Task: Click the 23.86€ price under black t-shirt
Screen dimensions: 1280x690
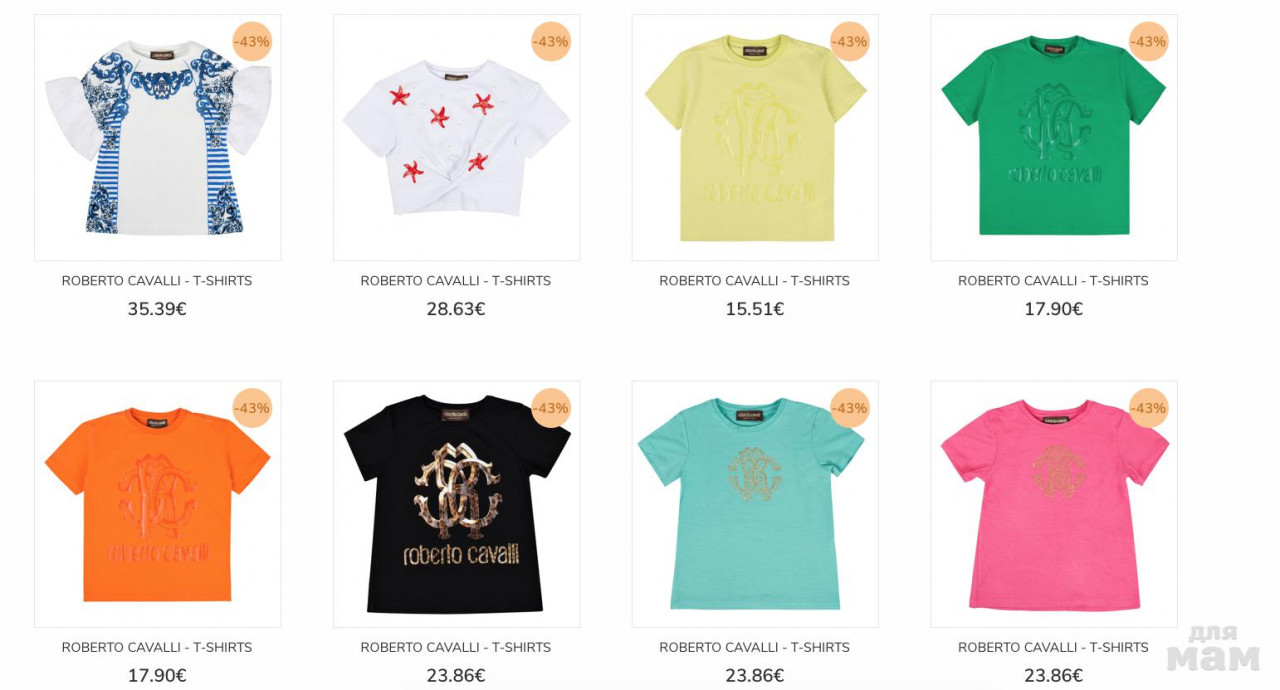Action: (x=456, y=675)
